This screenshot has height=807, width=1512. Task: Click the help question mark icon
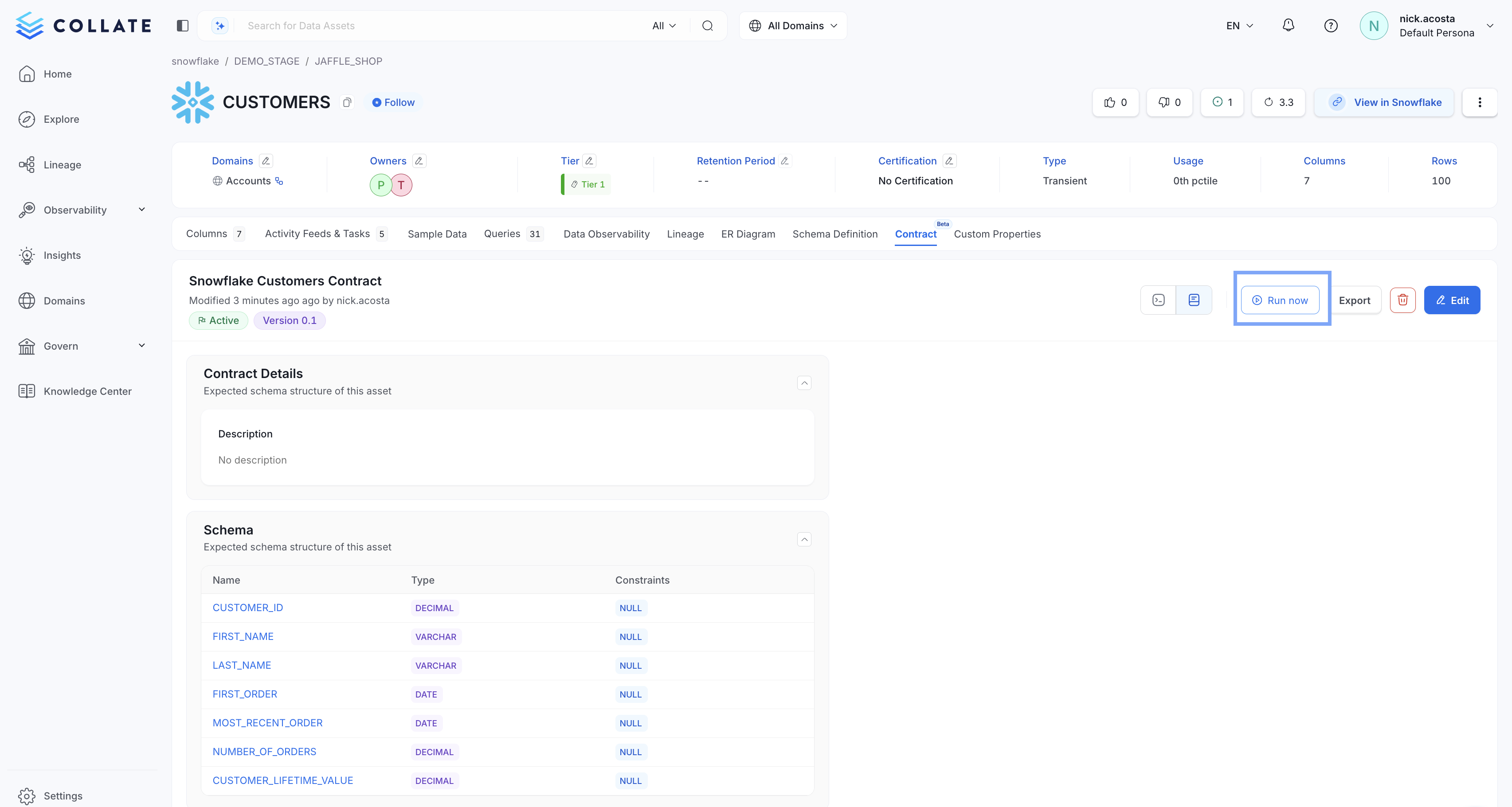pos(1331,25)
